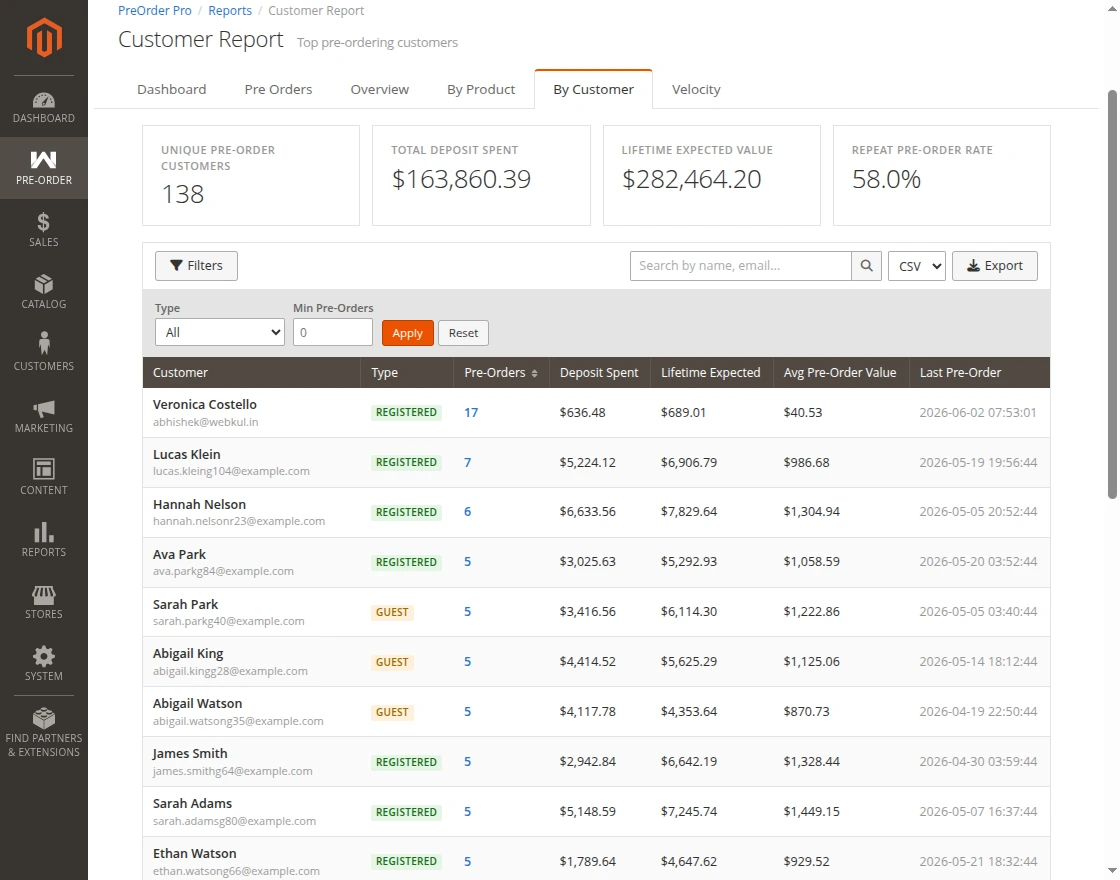Open Find Partners & Extensions
The width and height of the screenshot is (1120, 880).
click(44, 733)
